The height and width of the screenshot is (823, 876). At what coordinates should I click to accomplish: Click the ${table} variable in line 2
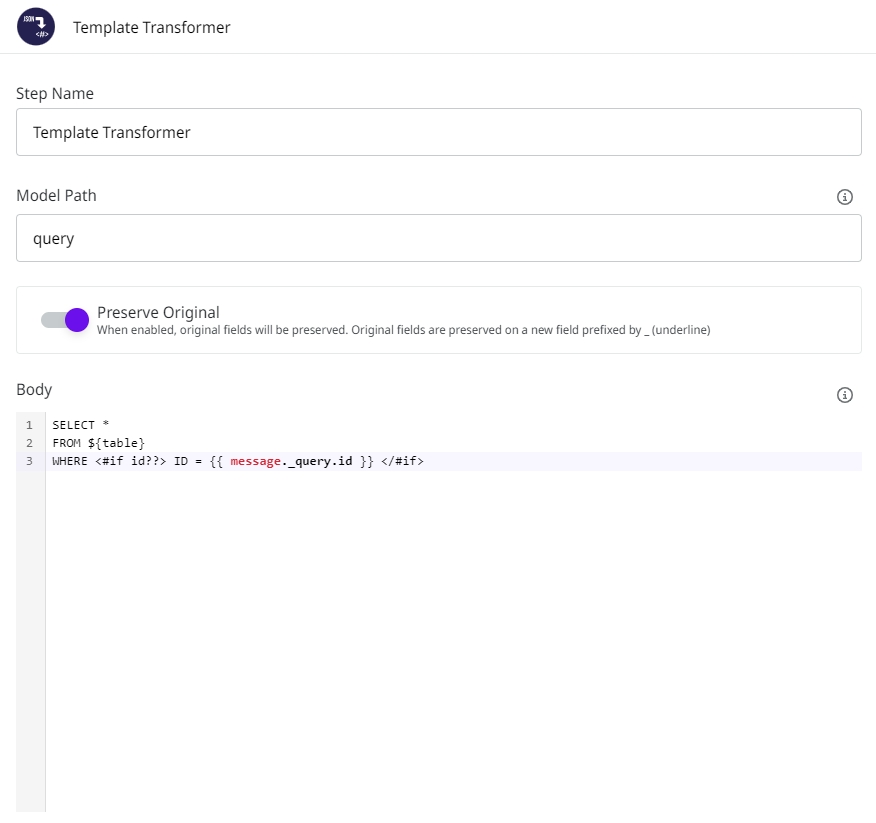point(117,443)
